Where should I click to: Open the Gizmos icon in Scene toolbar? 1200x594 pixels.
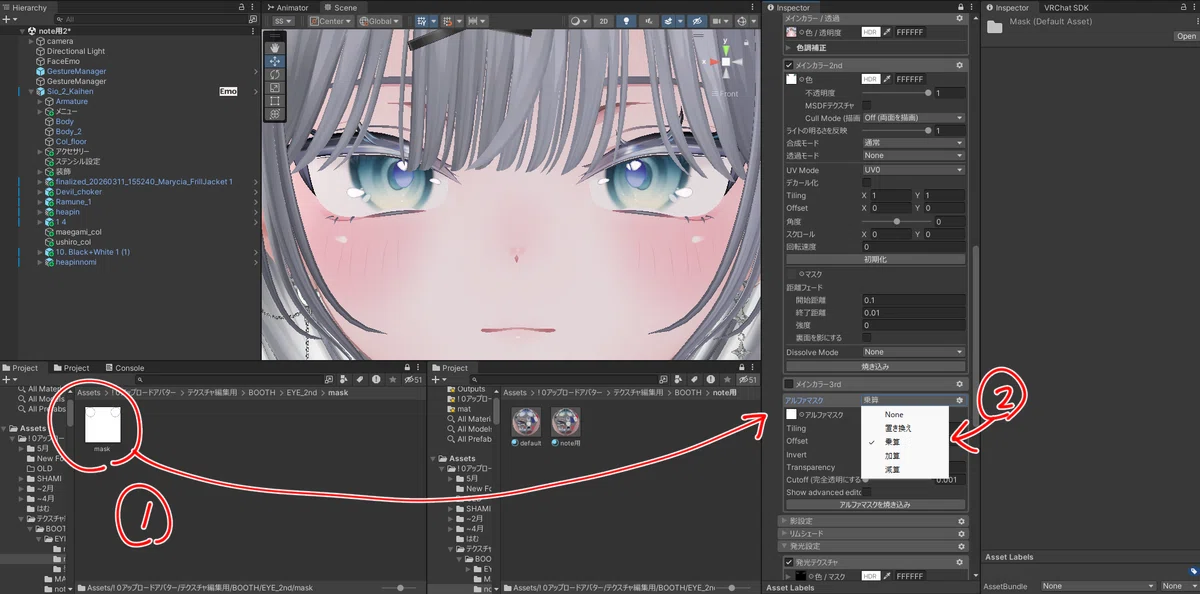(x=740, y=20)
